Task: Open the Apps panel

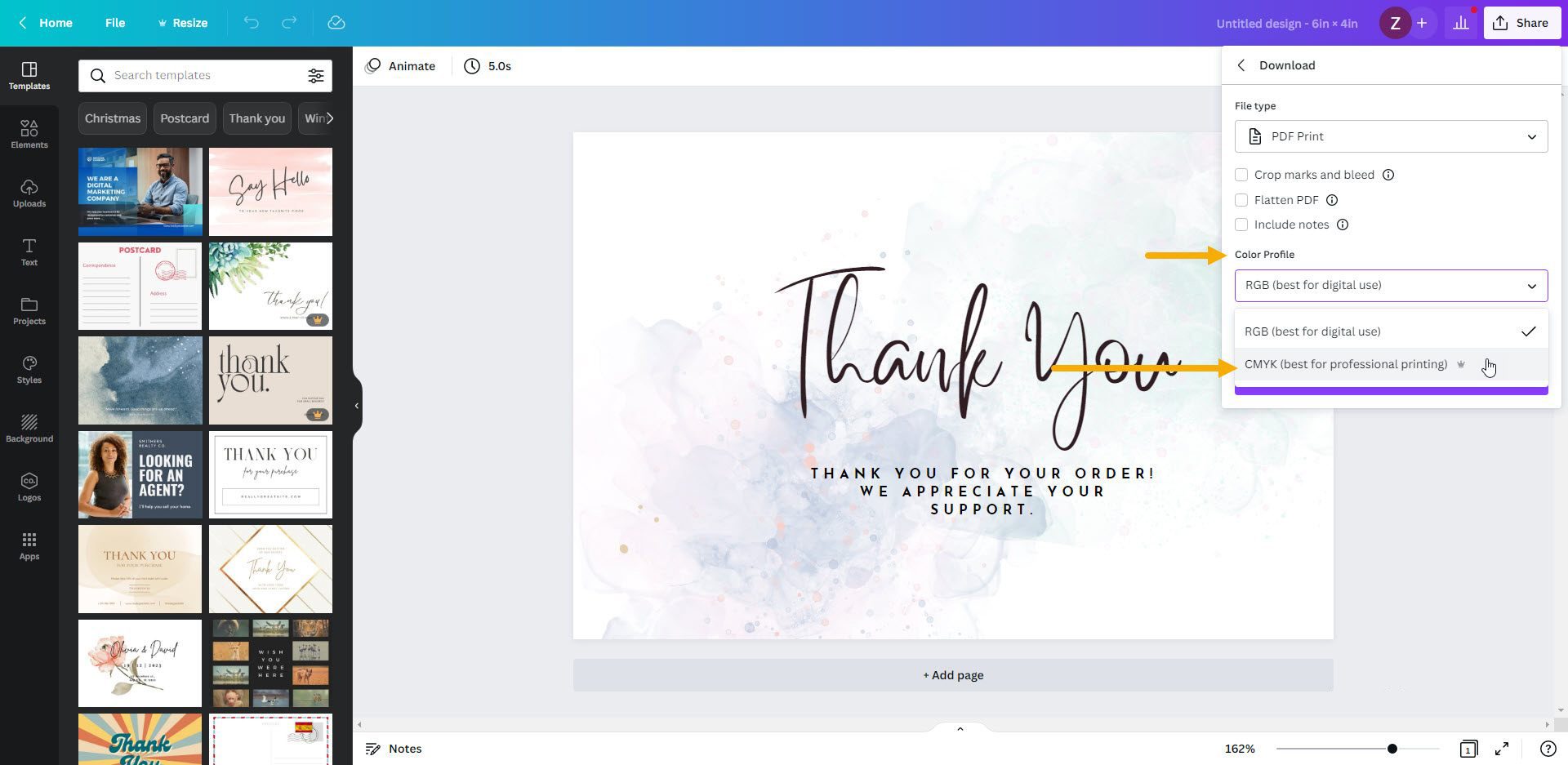Action: (29, 545)
